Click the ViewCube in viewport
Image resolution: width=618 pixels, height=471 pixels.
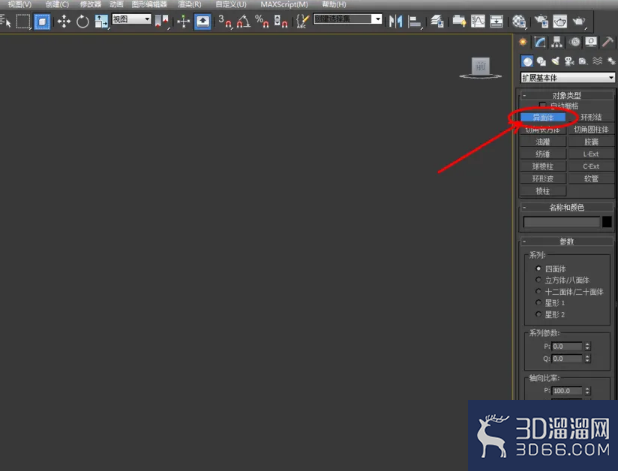coord(480,67)
